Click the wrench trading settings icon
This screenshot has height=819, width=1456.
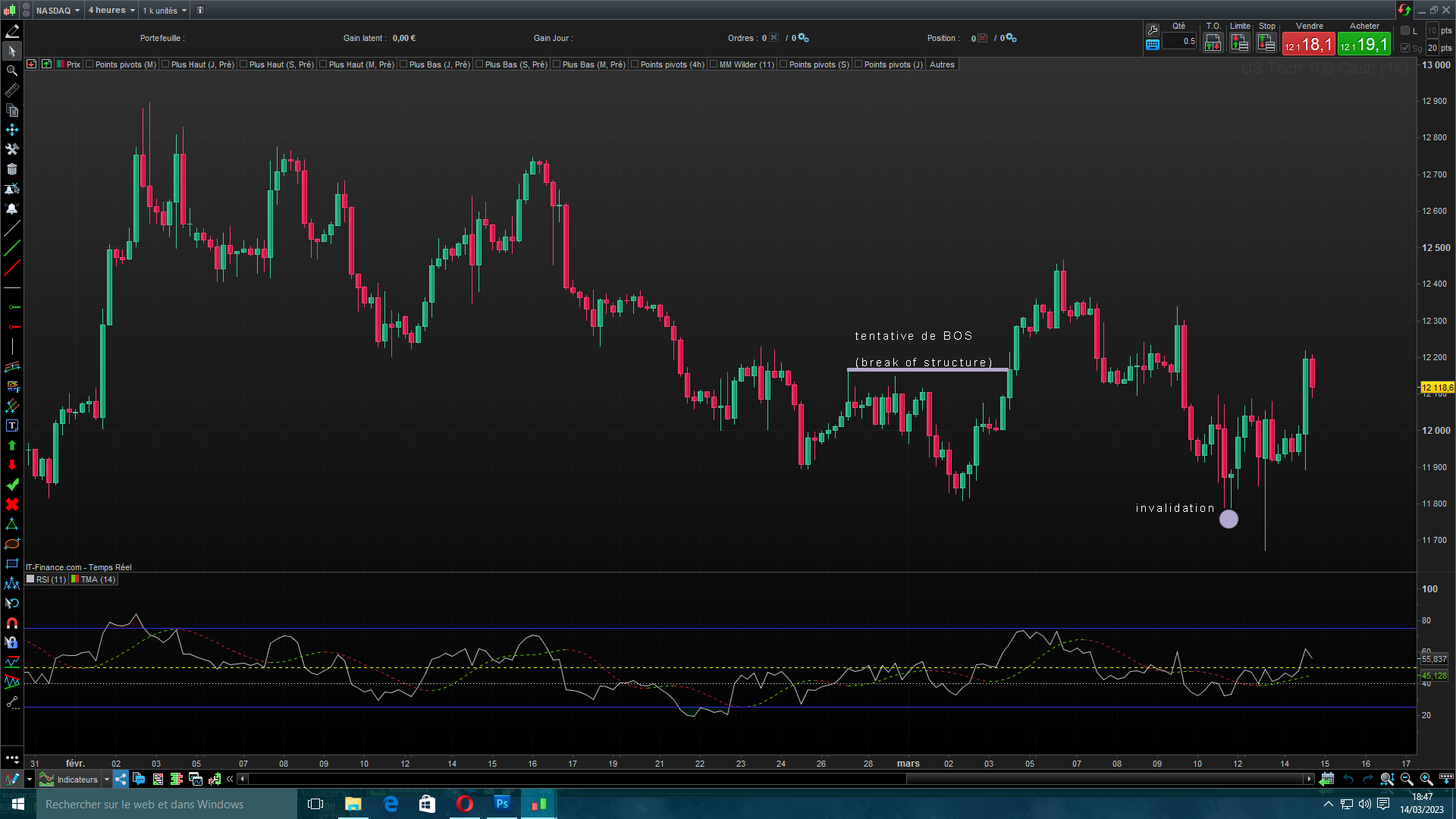(x=1153, y=30)
